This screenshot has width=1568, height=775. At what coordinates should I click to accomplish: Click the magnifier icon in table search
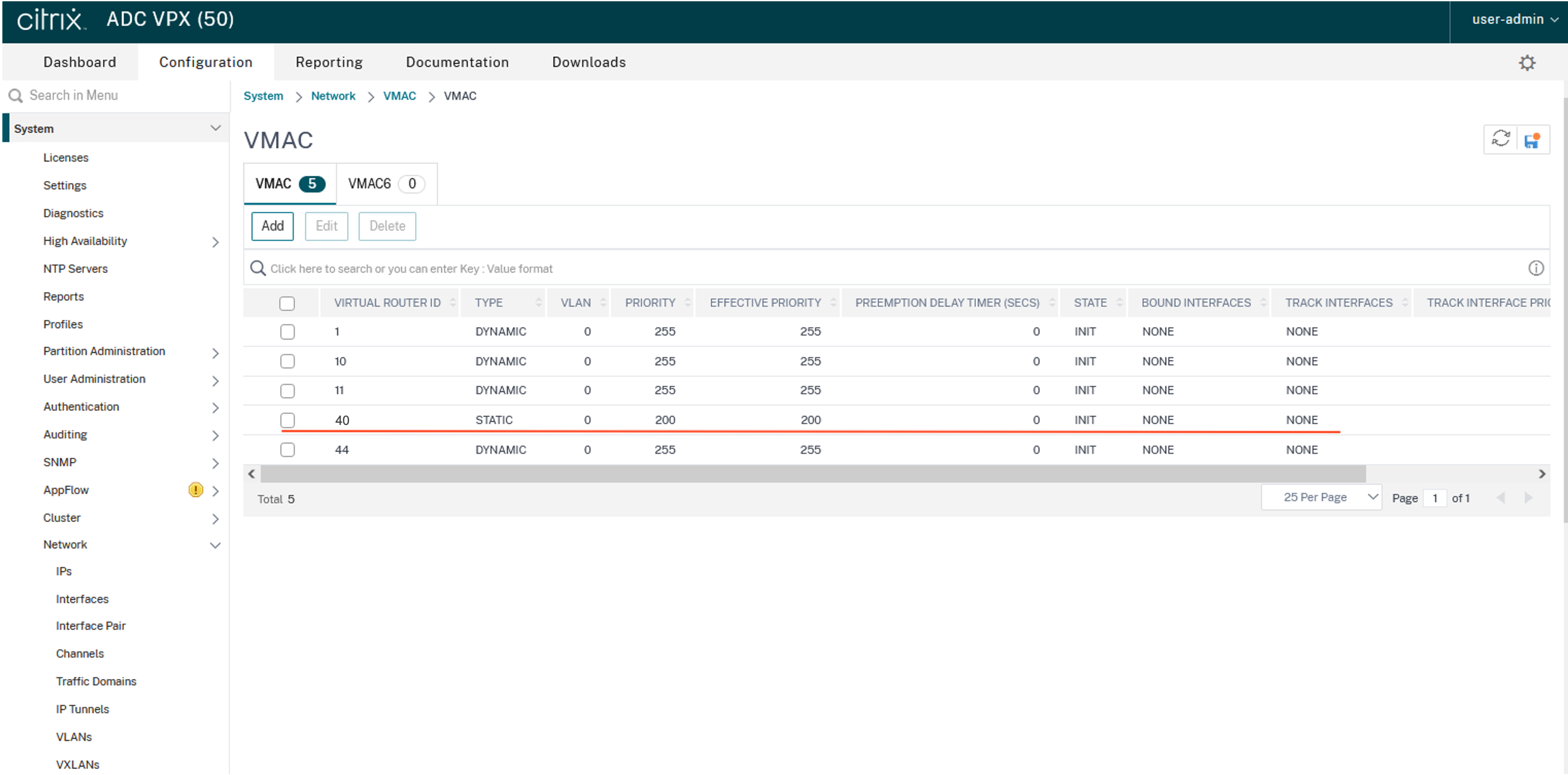coord(258,269)
